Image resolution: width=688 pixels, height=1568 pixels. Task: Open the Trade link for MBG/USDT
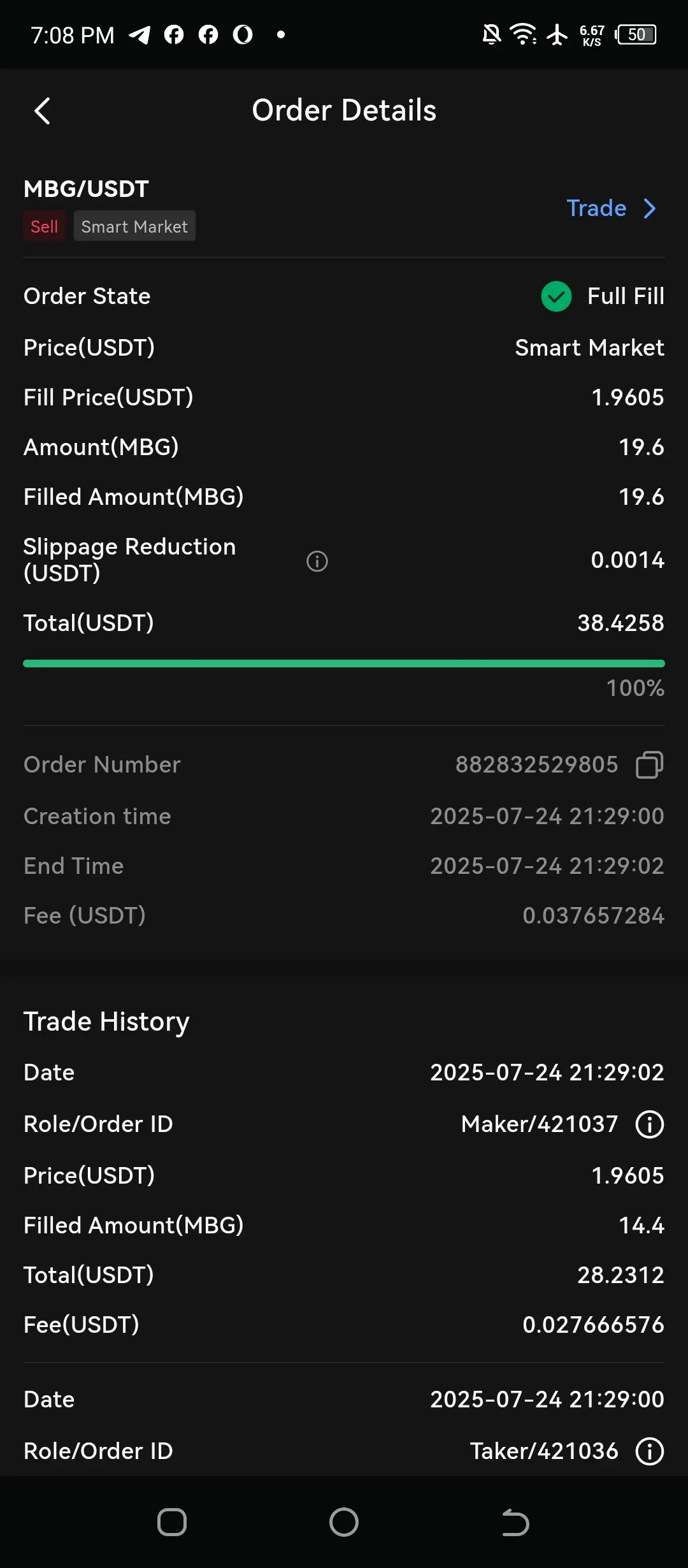596,208
